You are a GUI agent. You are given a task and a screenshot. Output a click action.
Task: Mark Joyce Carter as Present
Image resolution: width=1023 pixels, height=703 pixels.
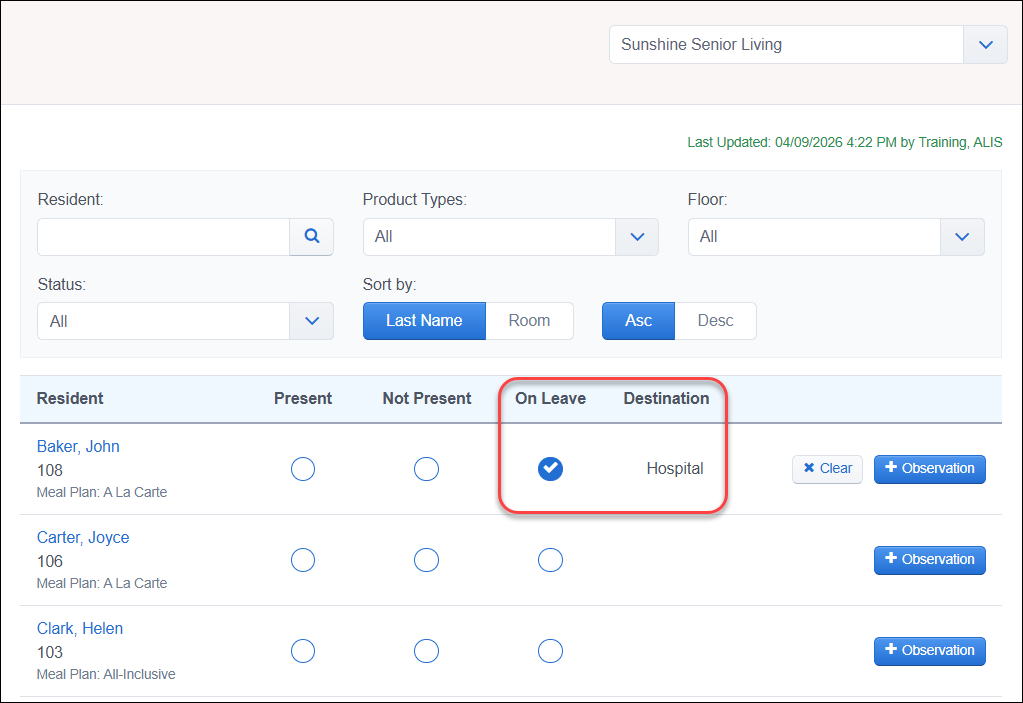coord(303,560)
